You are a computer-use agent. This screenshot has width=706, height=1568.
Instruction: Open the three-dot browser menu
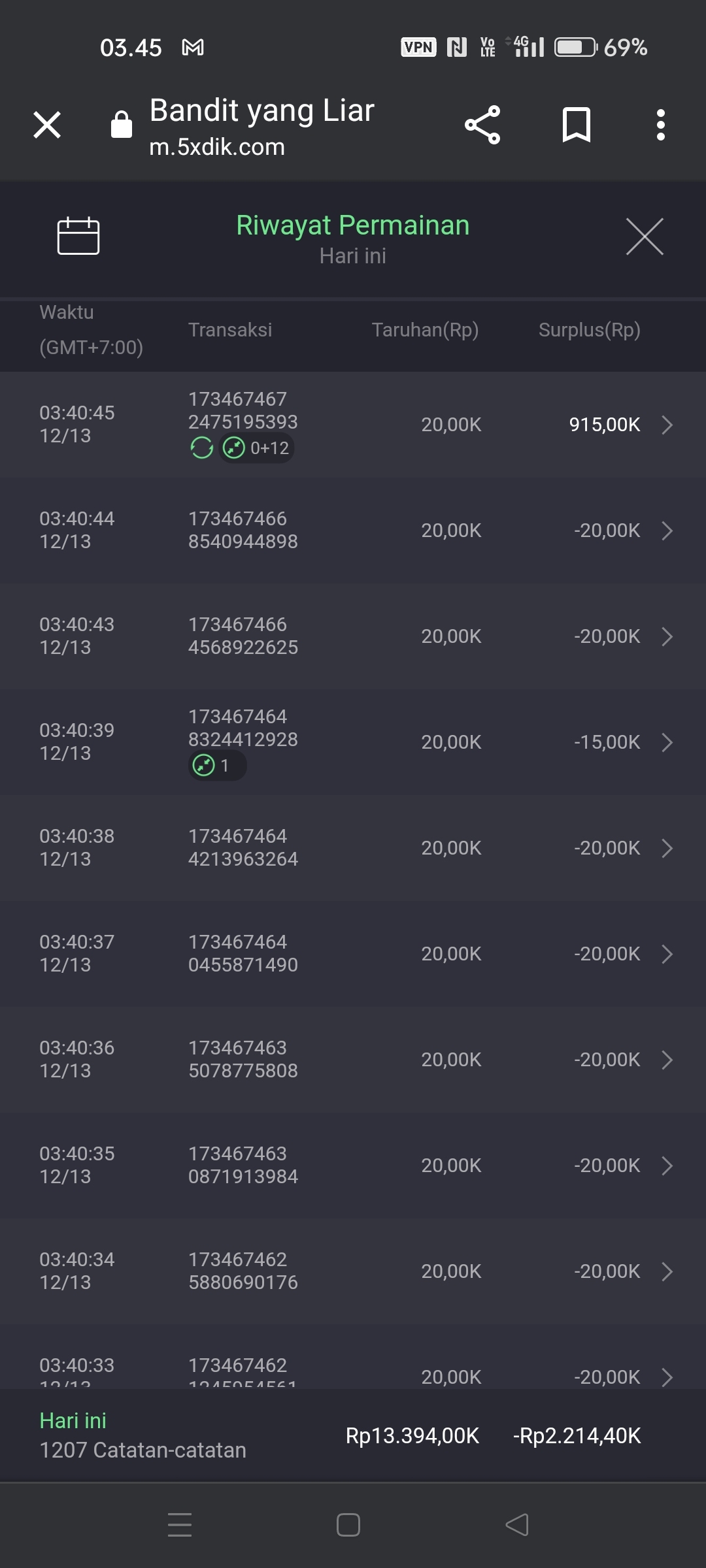661,125
